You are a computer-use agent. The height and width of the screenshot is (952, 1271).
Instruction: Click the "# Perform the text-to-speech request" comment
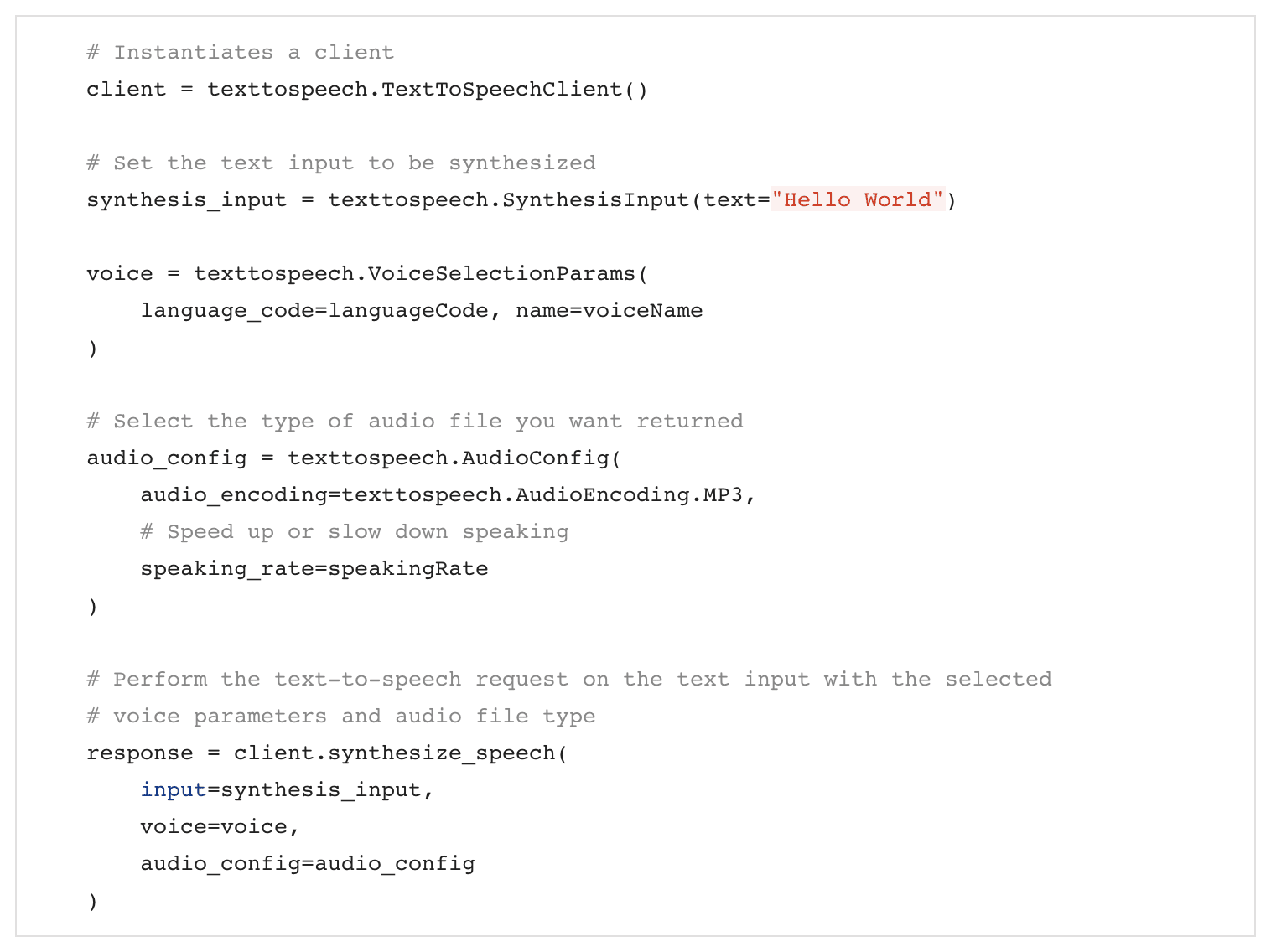[x=568, y=680]
